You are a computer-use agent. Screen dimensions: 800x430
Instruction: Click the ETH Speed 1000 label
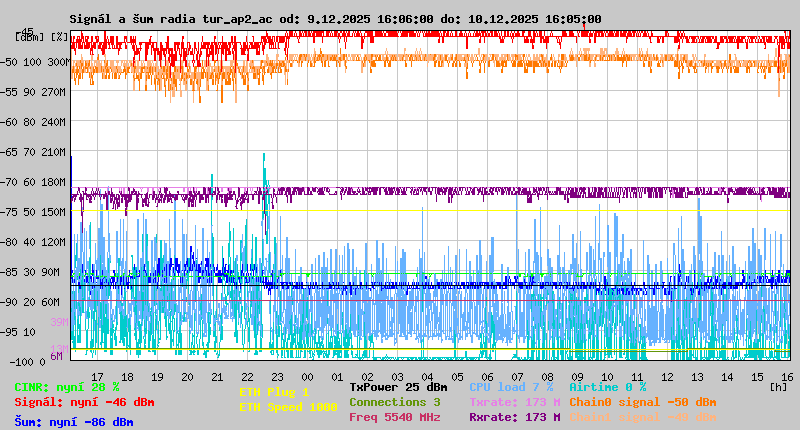[x=288, y=407]
